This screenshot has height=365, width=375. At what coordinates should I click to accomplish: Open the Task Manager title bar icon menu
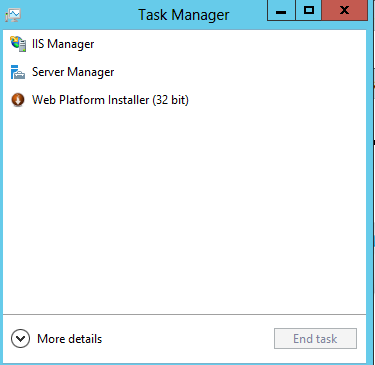pos(13,15)
